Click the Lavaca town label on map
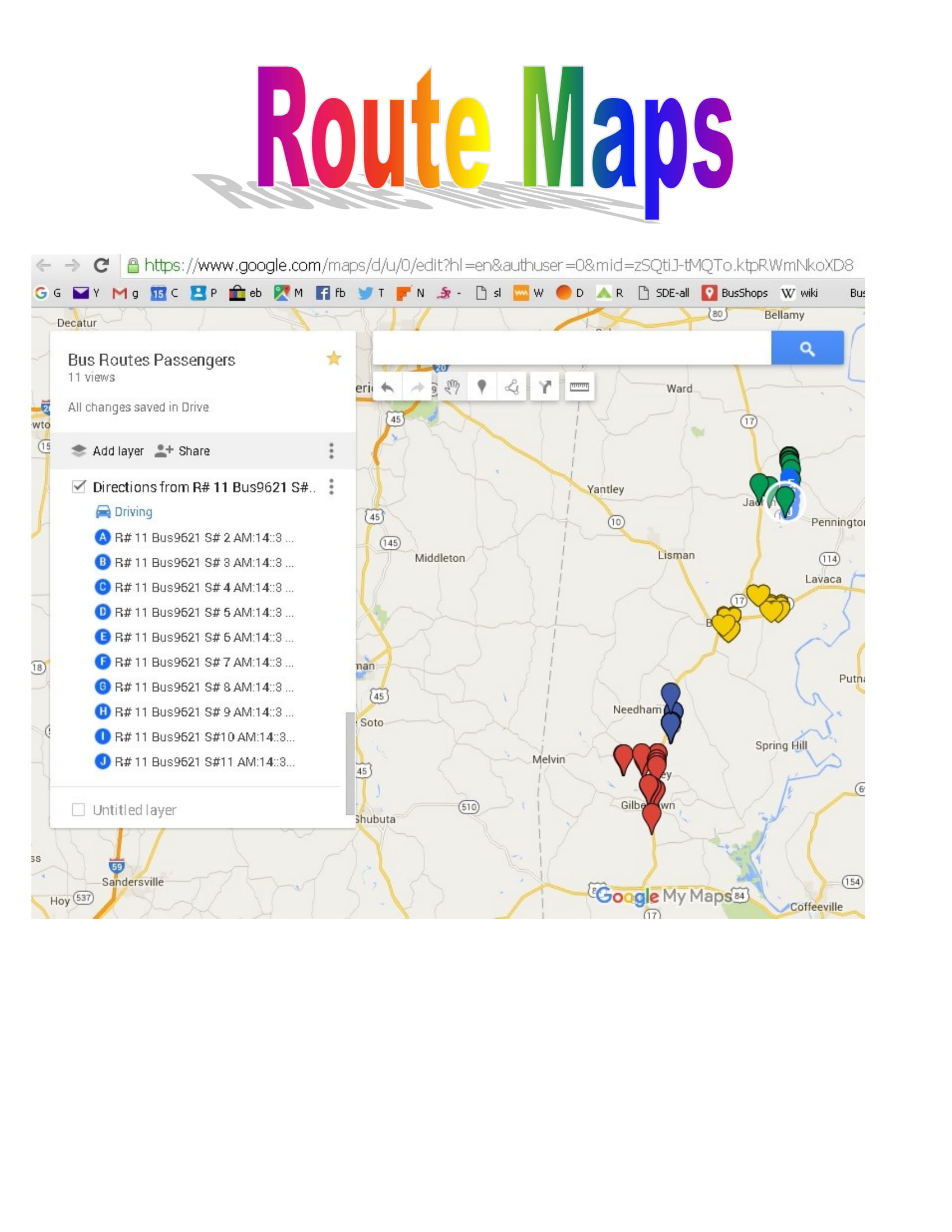Viewport: 952px width, 1232px height. click(x=823, y=579)
